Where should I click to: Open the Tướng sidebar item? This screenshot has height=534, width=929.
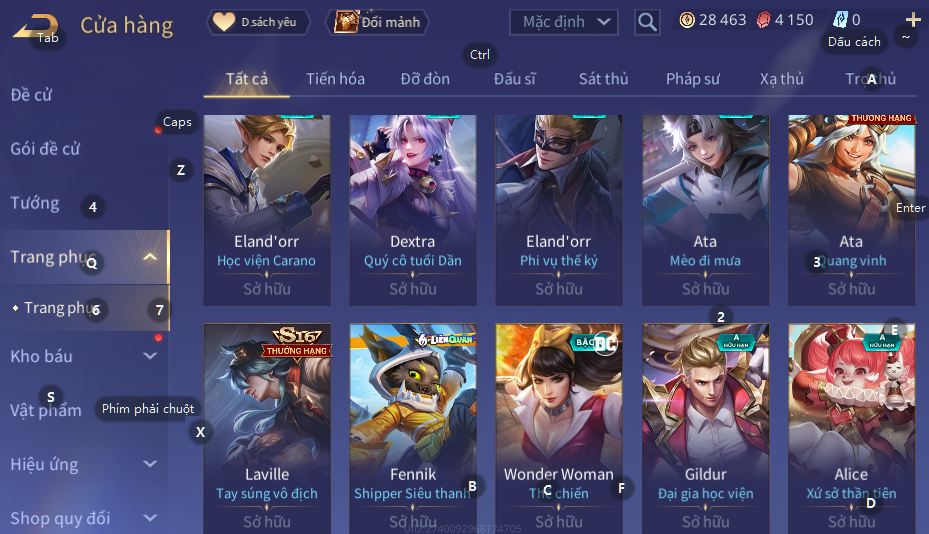(x=35, y=203)
